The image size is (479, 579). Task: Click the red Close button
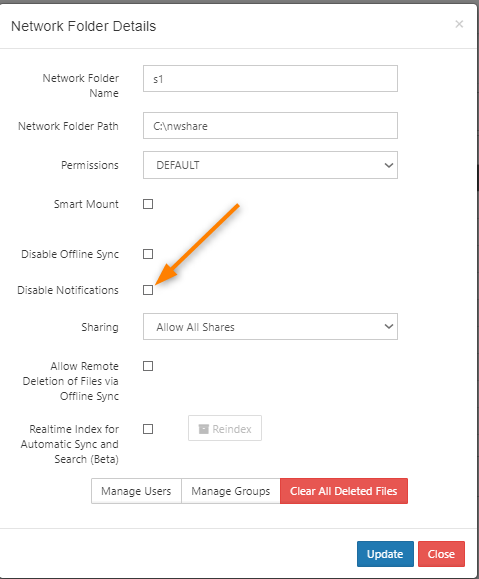coord(441,554)
